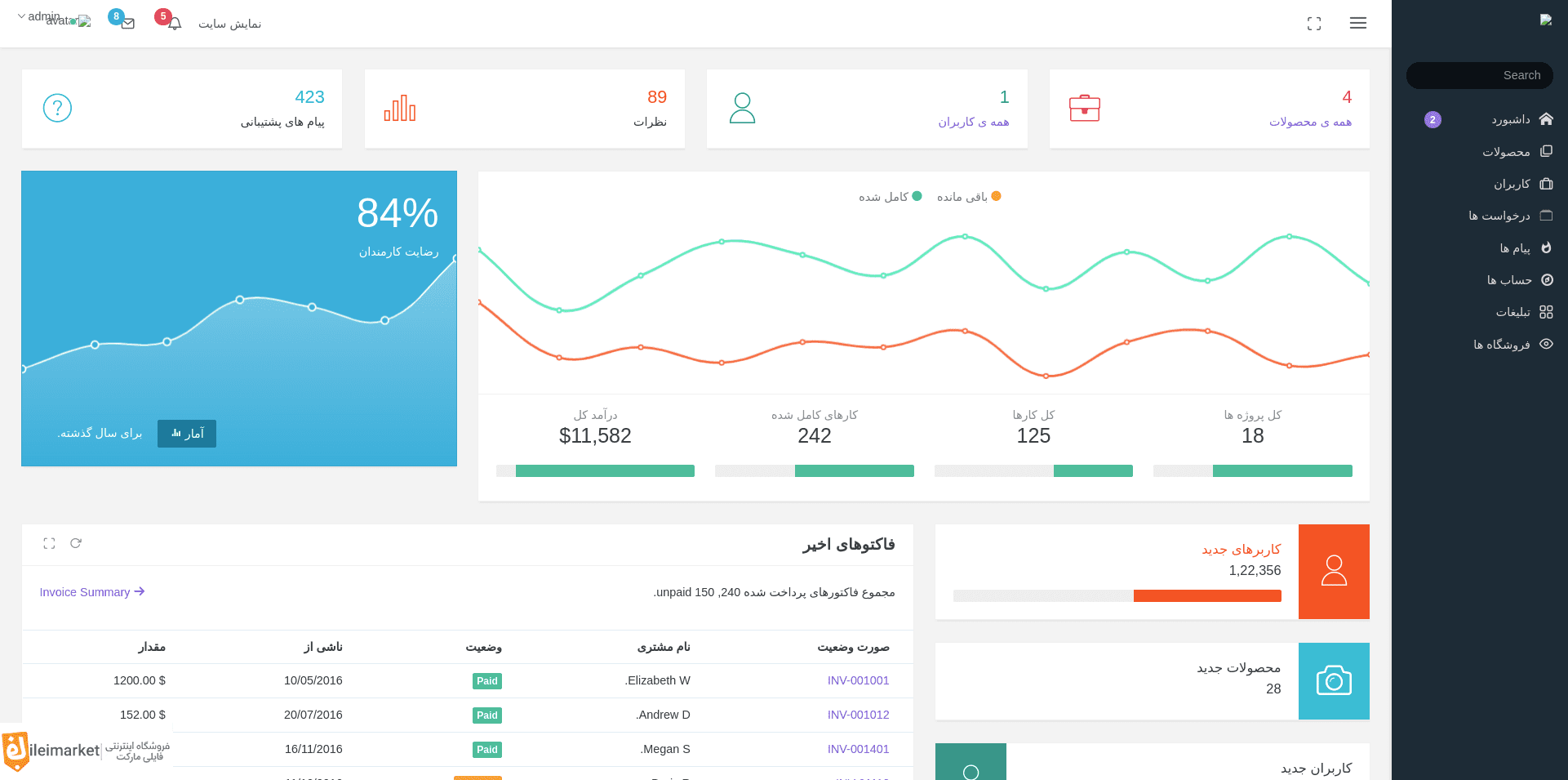Click question mark icon on support card
The height and width of the screenshot is (780, 1568).
pyautogui.click(x=57, y=108)
